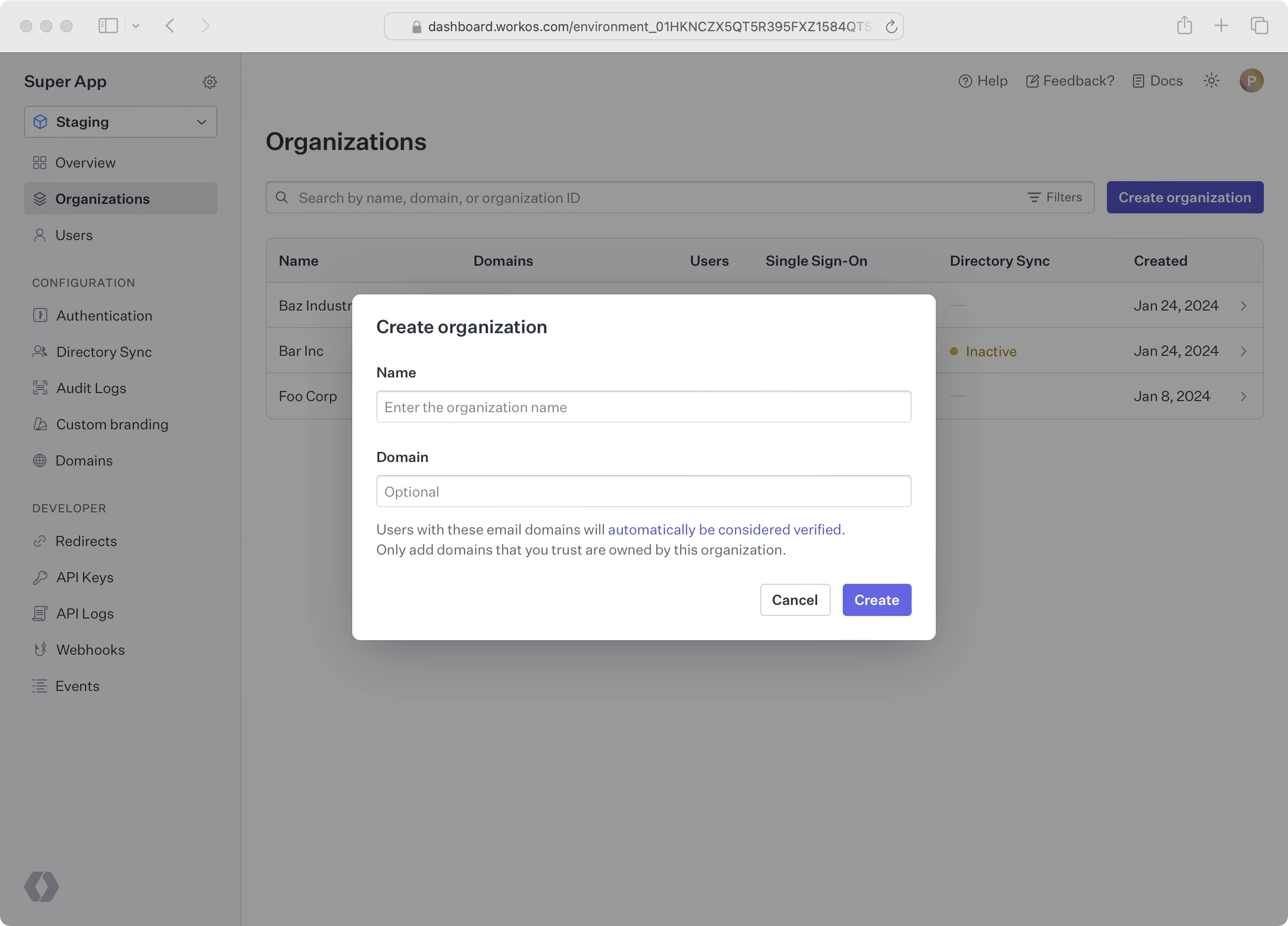Click the Inactive directory sync status

pyautogui.click(x=983, y=351)
